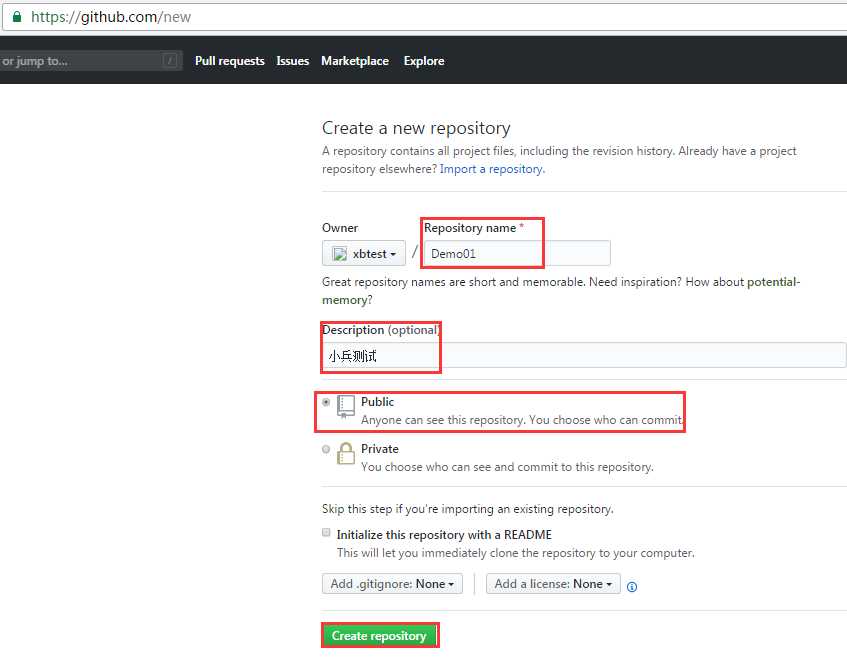Click the slash shortcut icon in search box
This screenshot has height=662, width=847.
click(170, 60)
